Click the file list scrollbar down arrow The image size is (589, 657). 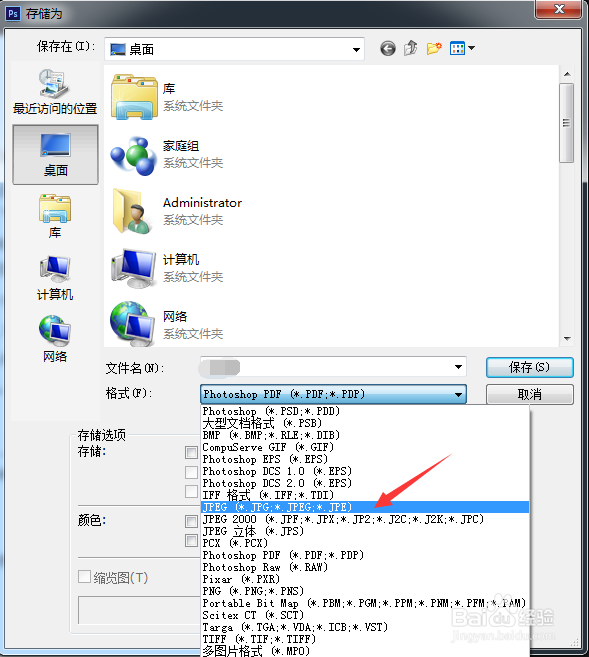(x=567, y=339)
